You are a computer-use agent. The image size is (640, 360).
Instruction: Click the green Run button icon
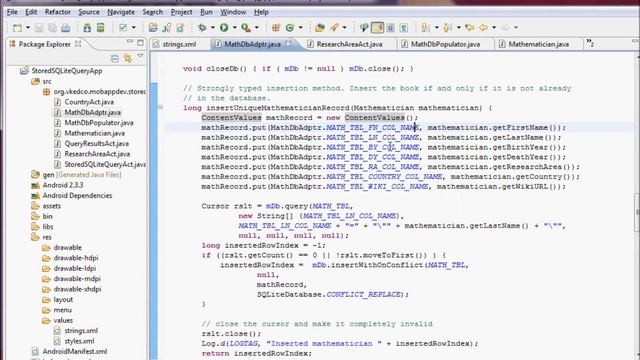[x=224, y=28]
